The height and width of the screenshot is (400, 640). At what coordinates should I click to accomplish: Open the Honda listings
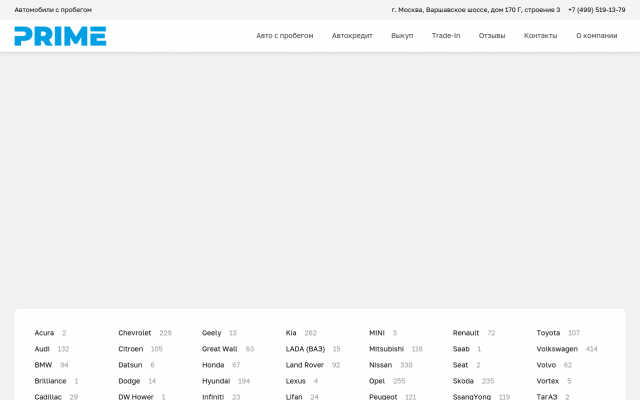(x=213, y=364)
